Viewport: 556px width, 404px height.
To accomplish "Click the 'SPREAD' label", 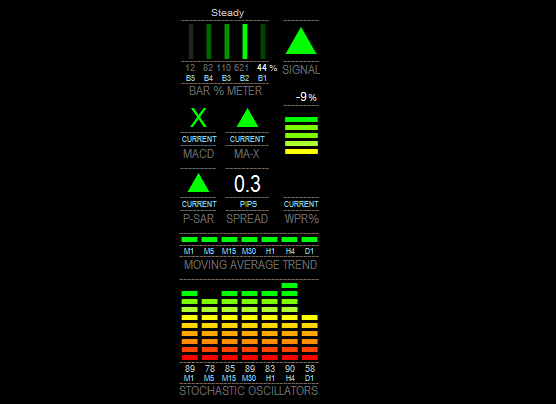I will click(x=247, y=219).
